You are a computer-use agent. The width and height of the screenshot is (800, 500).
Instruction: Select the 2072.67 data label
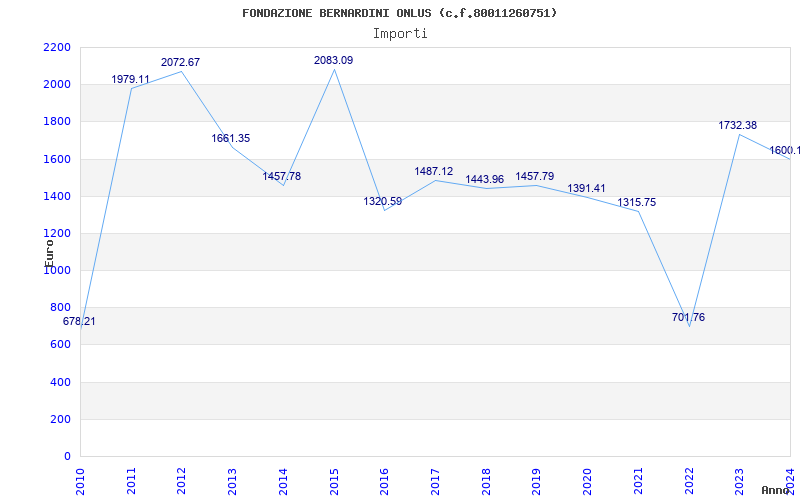(x=181, y=62)
